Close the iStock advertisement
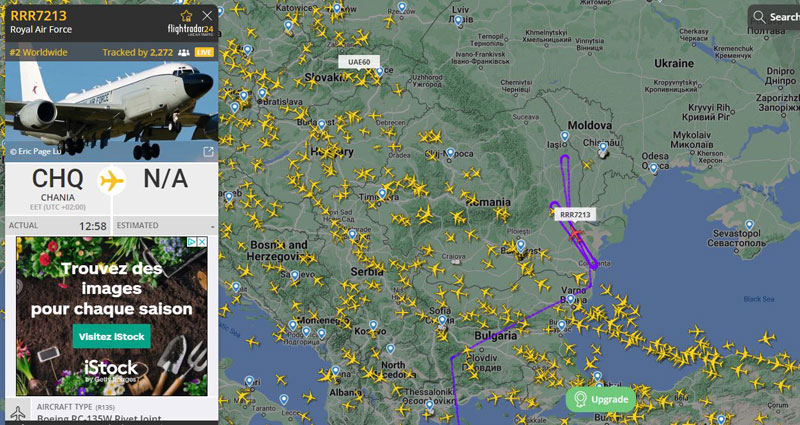800x425 pixels. pyautogui.click(x=202, y=242)
